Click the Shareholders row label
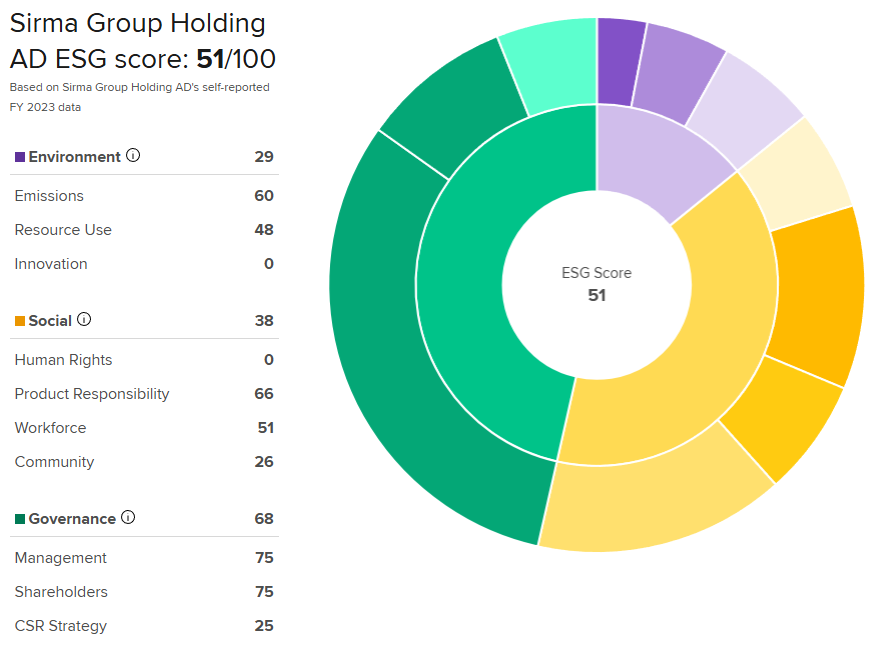Screen dimensions: 888x666 click(x=61, y=592)
